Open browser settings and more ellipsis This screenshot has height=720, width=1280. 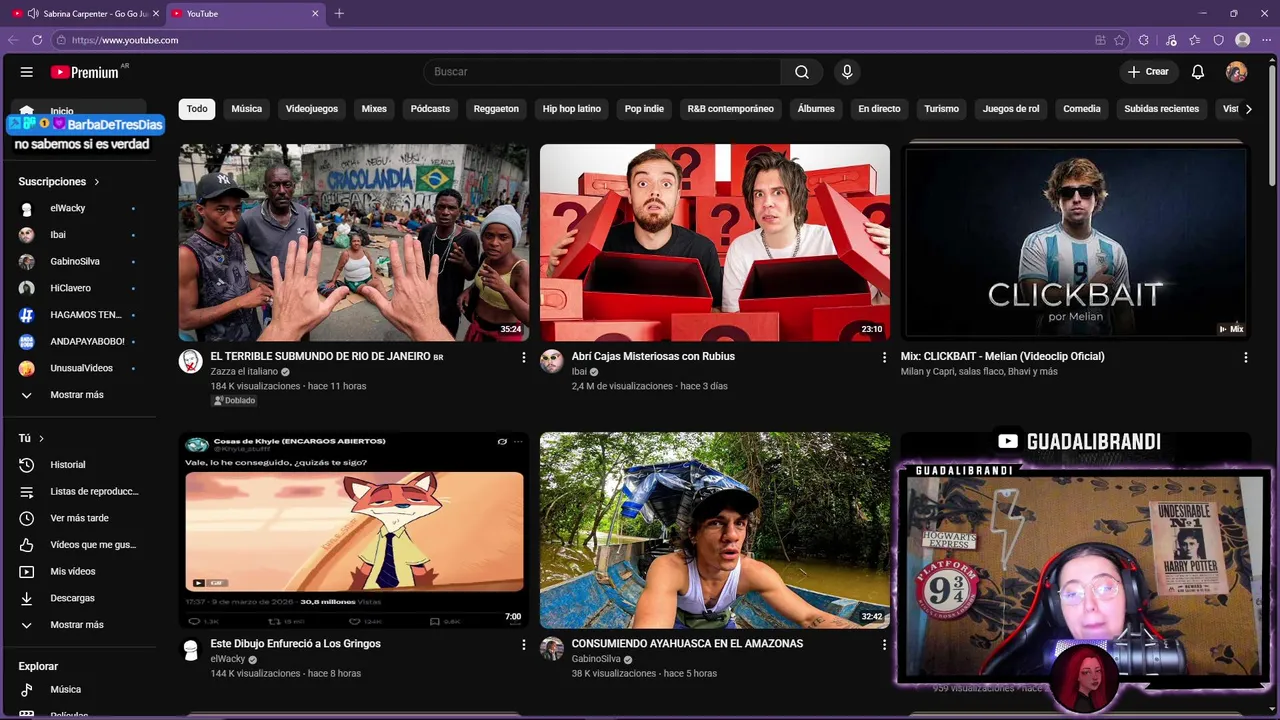coord(1266,40)
